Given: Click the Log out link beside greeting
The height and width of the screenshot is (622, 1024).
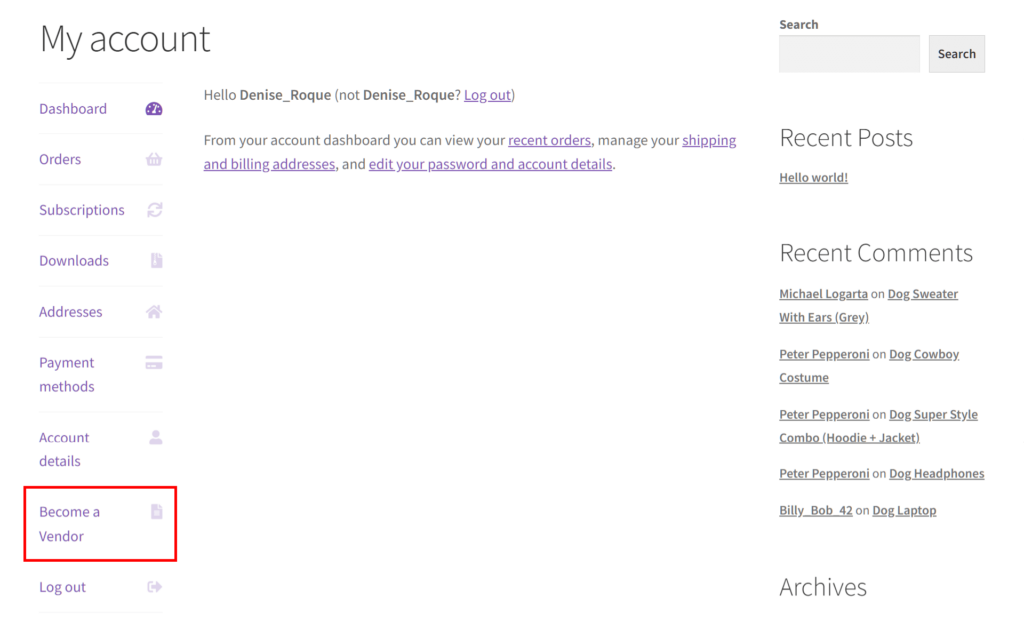Looking at the screenshot, I should tap(487, 95).
